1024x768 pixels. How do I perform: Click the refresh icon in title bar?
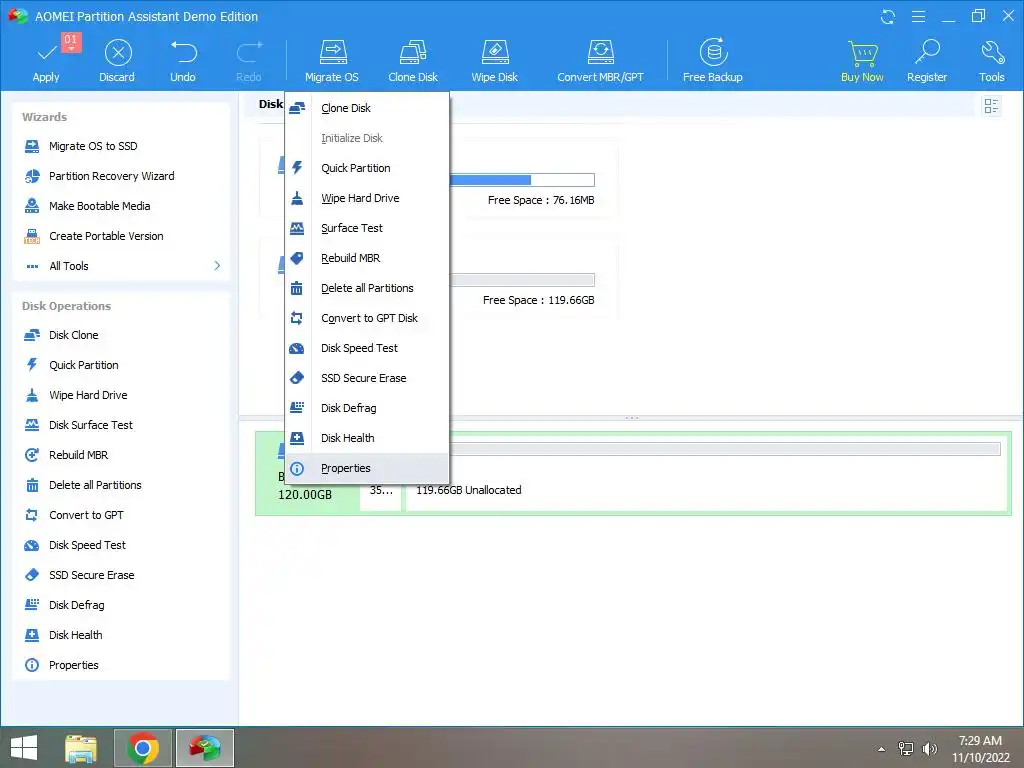coord(888,16)
